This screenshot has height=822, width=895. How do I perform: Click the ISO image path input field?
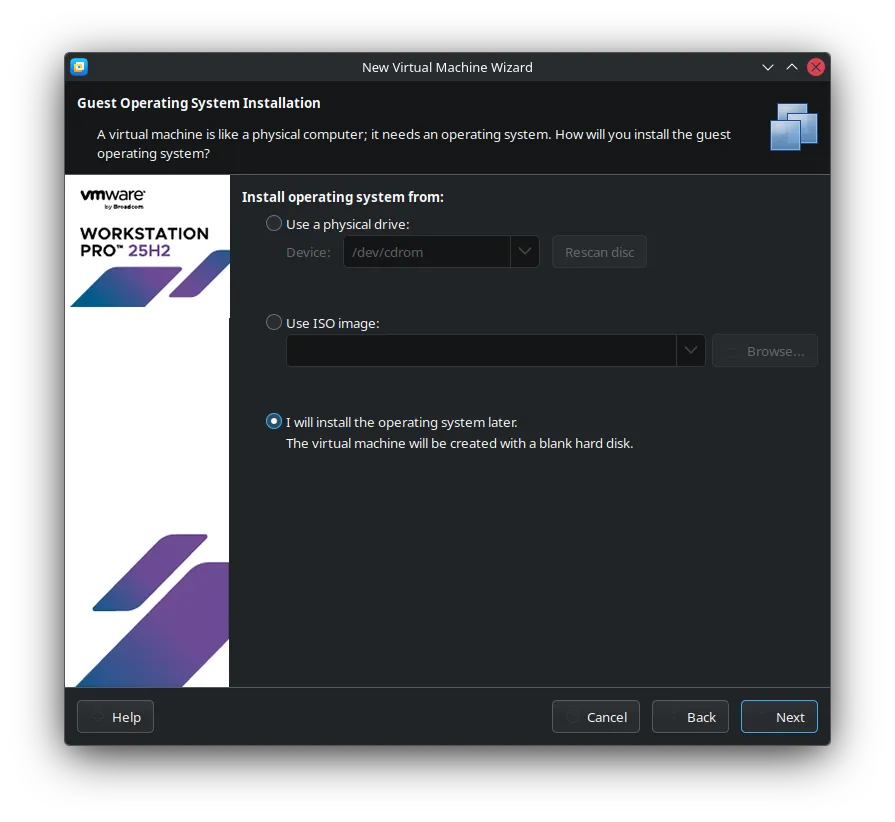(480, 351)
